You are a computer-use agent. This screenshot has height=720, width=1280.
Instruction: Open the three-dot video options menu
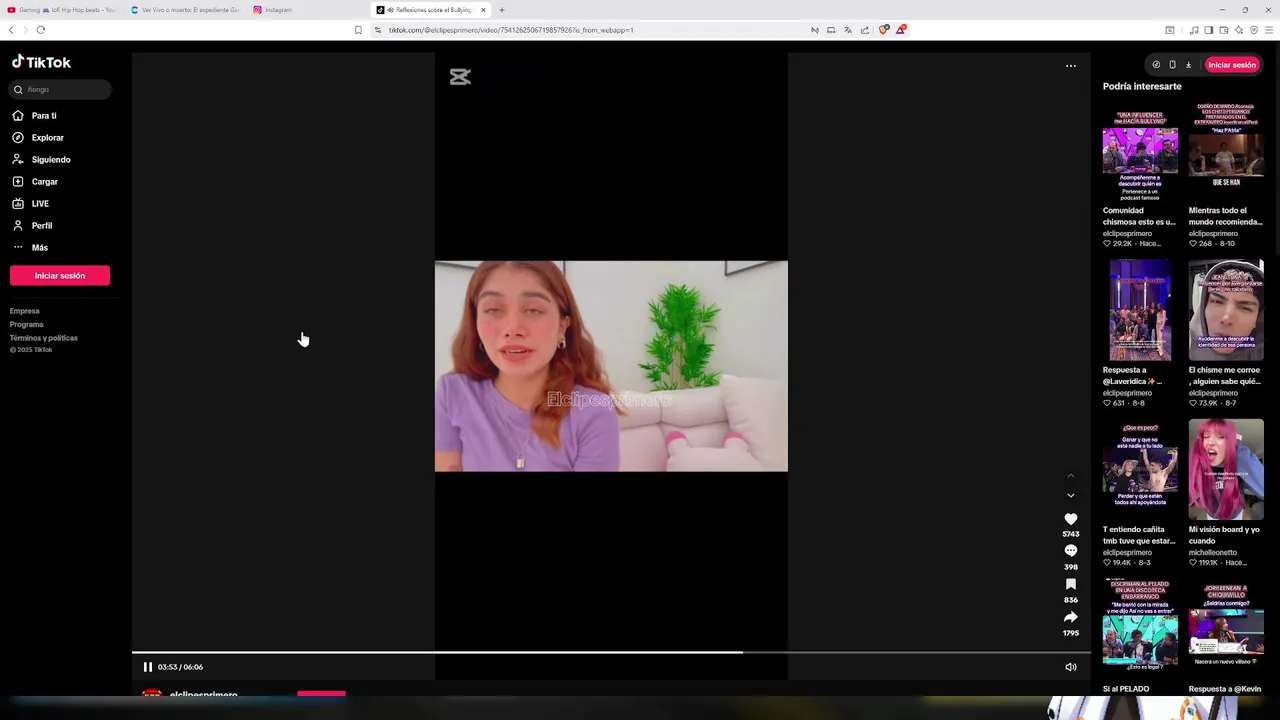click(x=1071, y=66)
